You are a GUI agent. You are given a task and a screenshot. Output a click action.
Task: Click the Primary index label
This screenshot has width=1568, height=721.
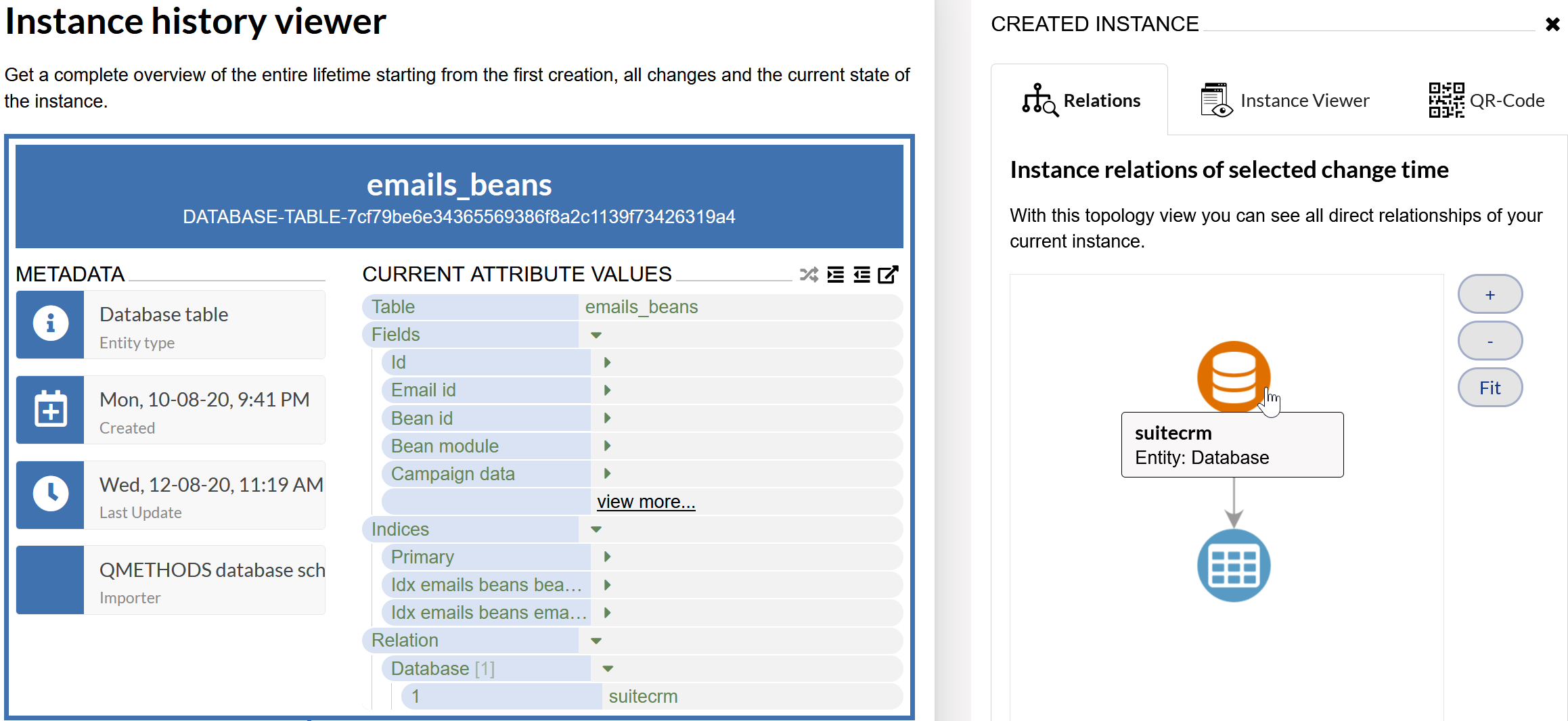pos(422,557)
